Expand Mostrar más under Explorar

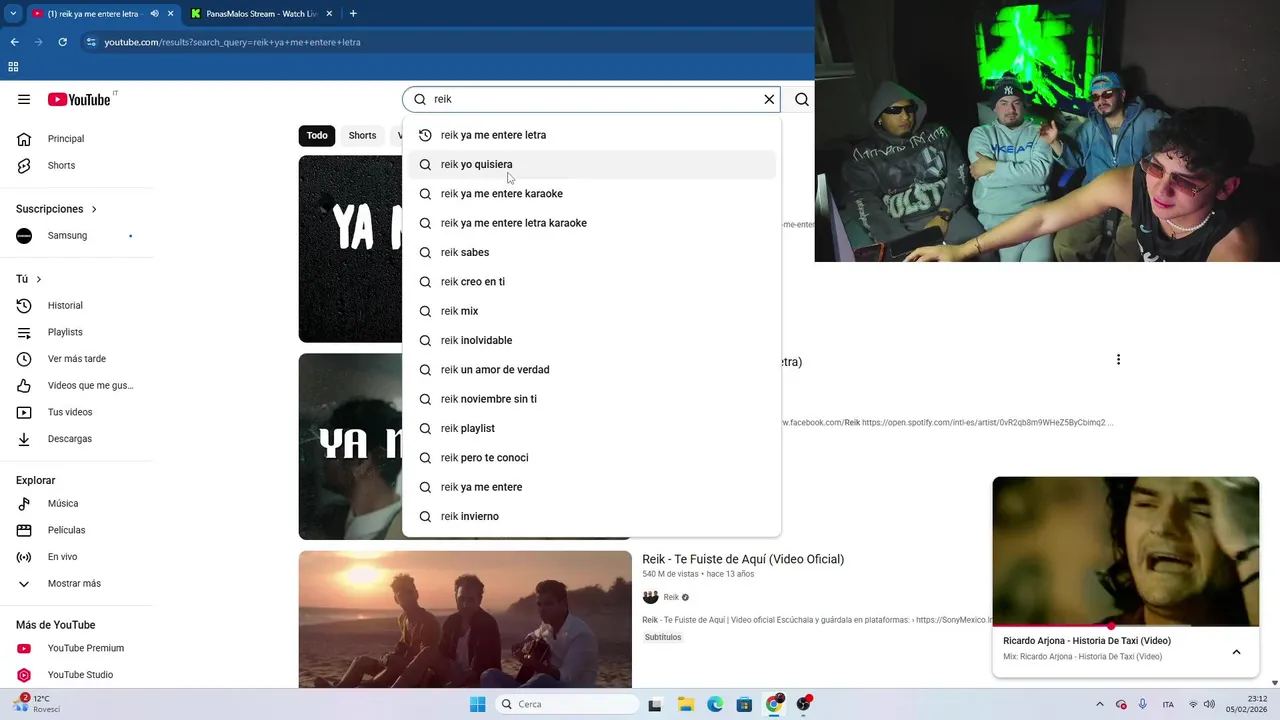point(76,583)
